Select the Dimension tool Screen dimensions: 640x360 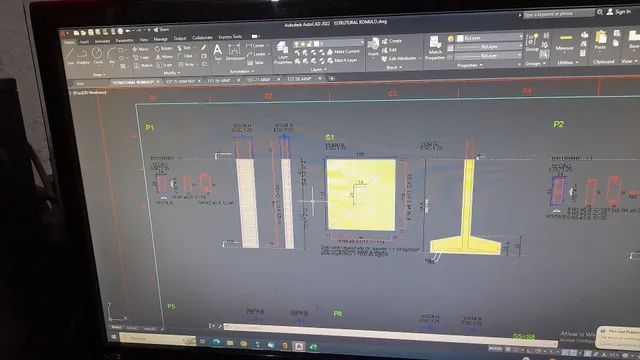[235, 52]
